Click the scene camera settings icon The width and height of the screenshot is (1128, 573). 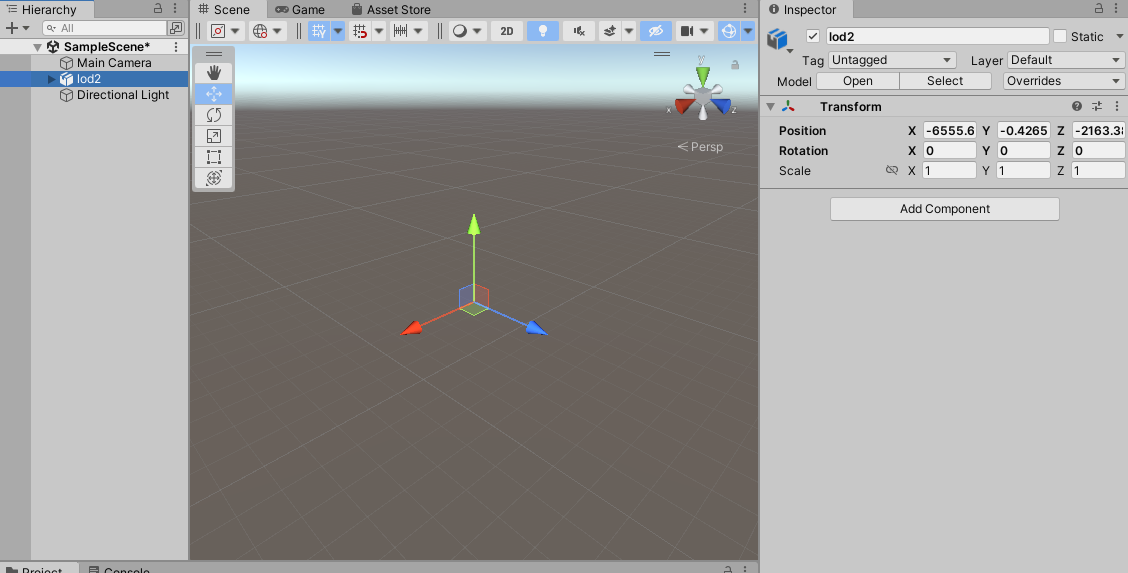pyautogui.click(x=686, y=31)
